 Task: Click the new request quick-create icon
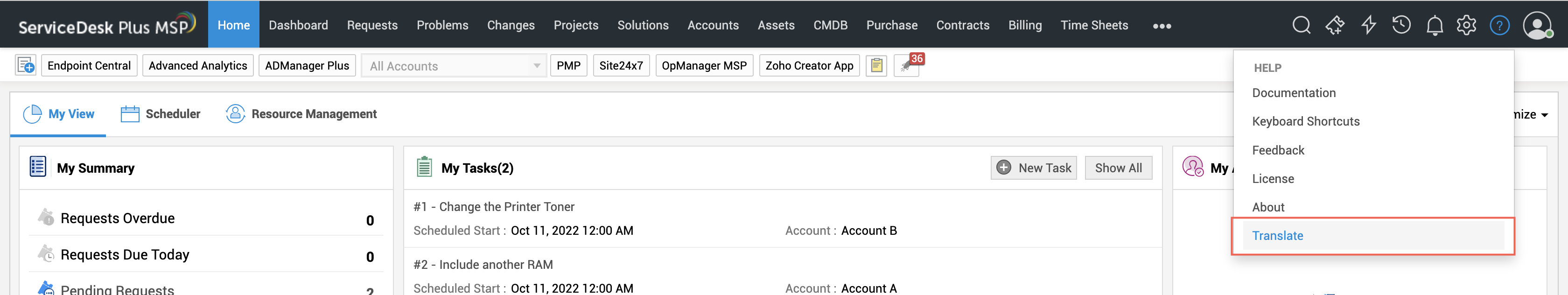point(26,65)
